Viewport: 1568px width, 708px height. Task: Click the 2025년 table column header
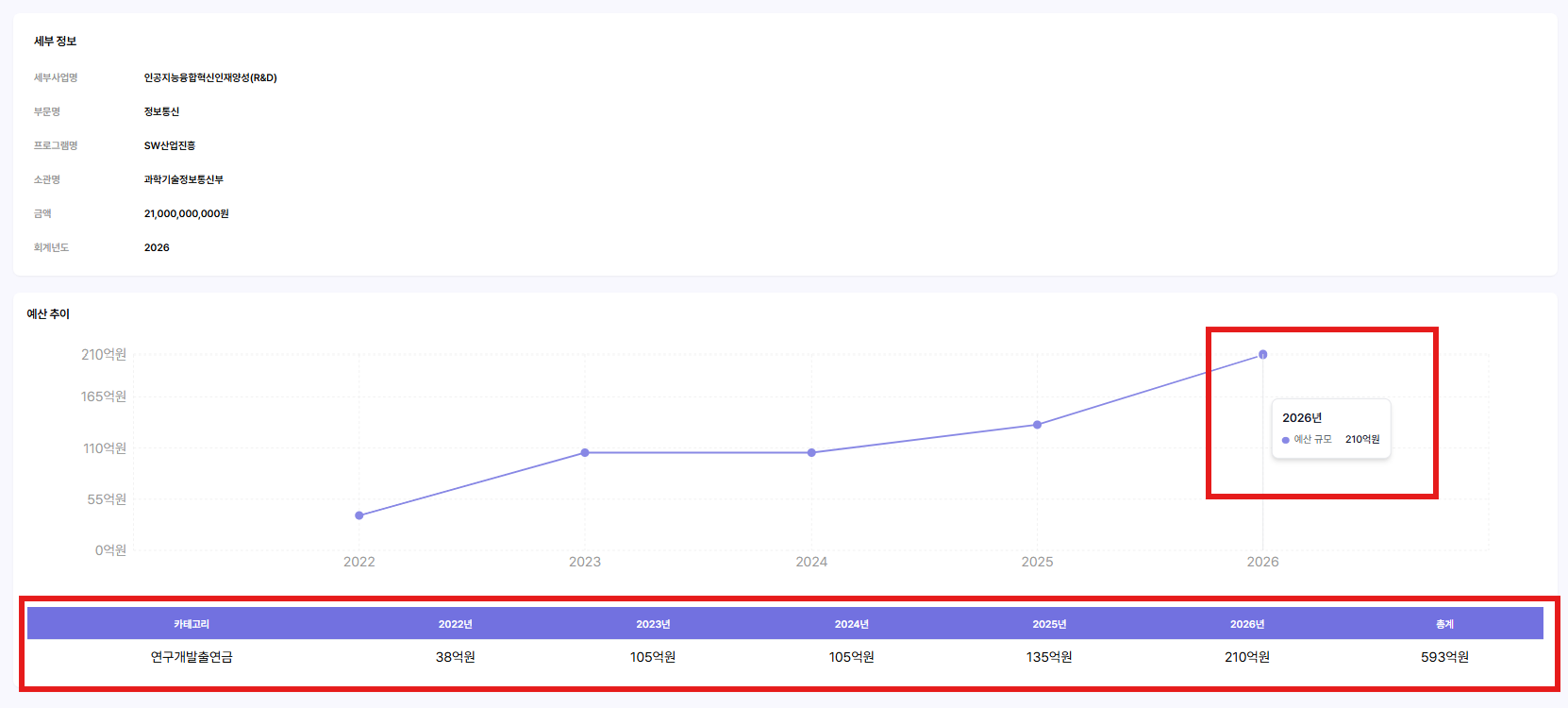(x=1049, y=624)
